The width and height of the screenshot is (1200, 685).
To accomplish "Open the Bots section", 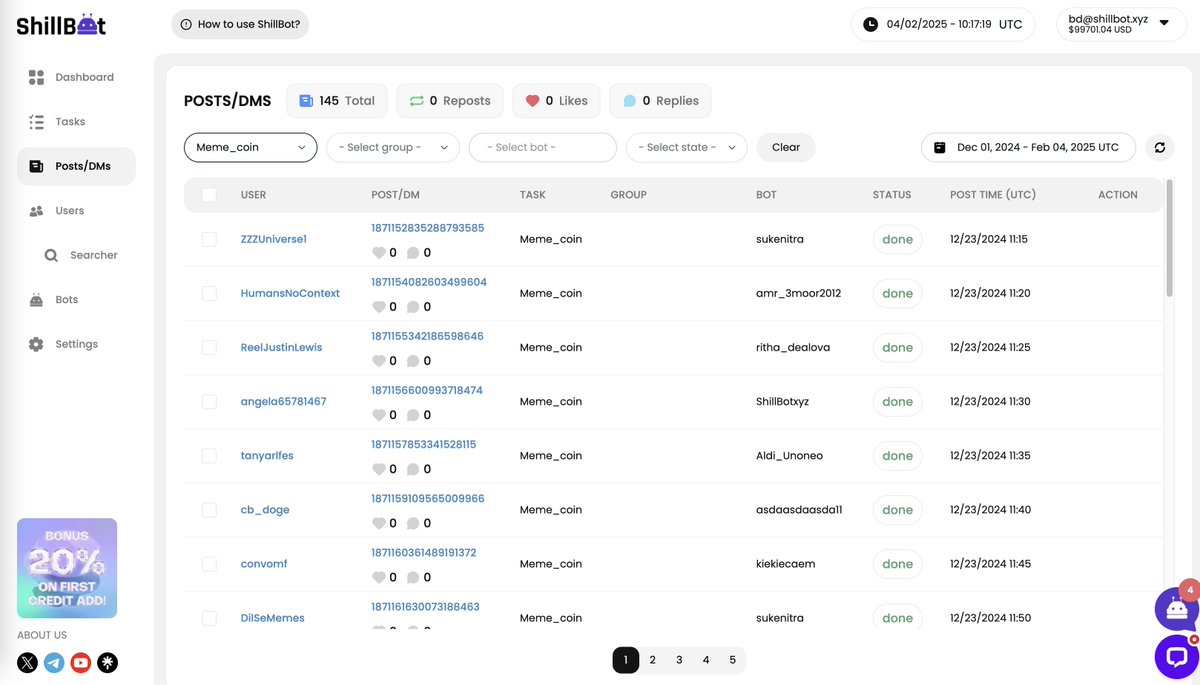I will tap(66, 299).
